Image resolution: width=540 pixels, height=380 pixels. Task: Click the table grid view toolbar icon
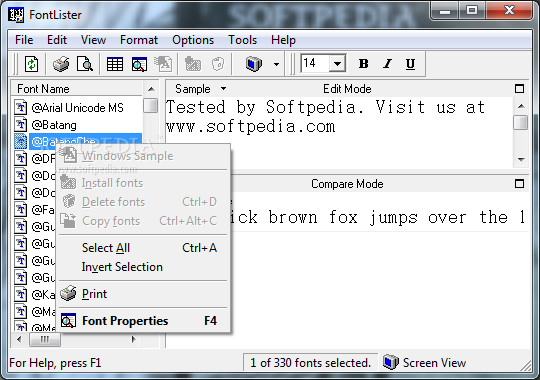(115, 64)
